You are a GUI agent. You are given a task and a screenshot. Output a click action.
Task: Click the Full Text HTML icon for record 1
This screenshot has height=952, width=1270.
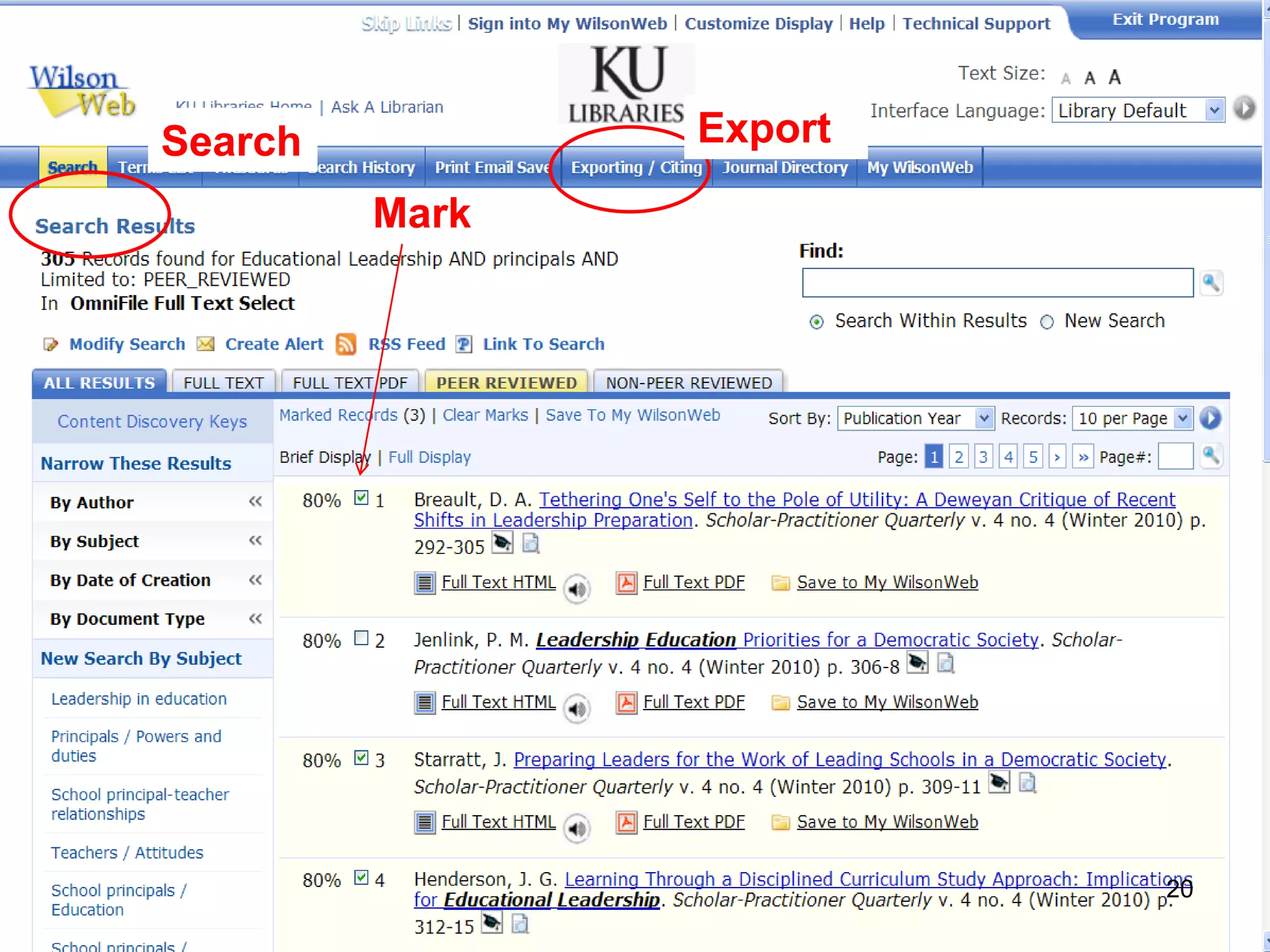click(x=425, y=583)
